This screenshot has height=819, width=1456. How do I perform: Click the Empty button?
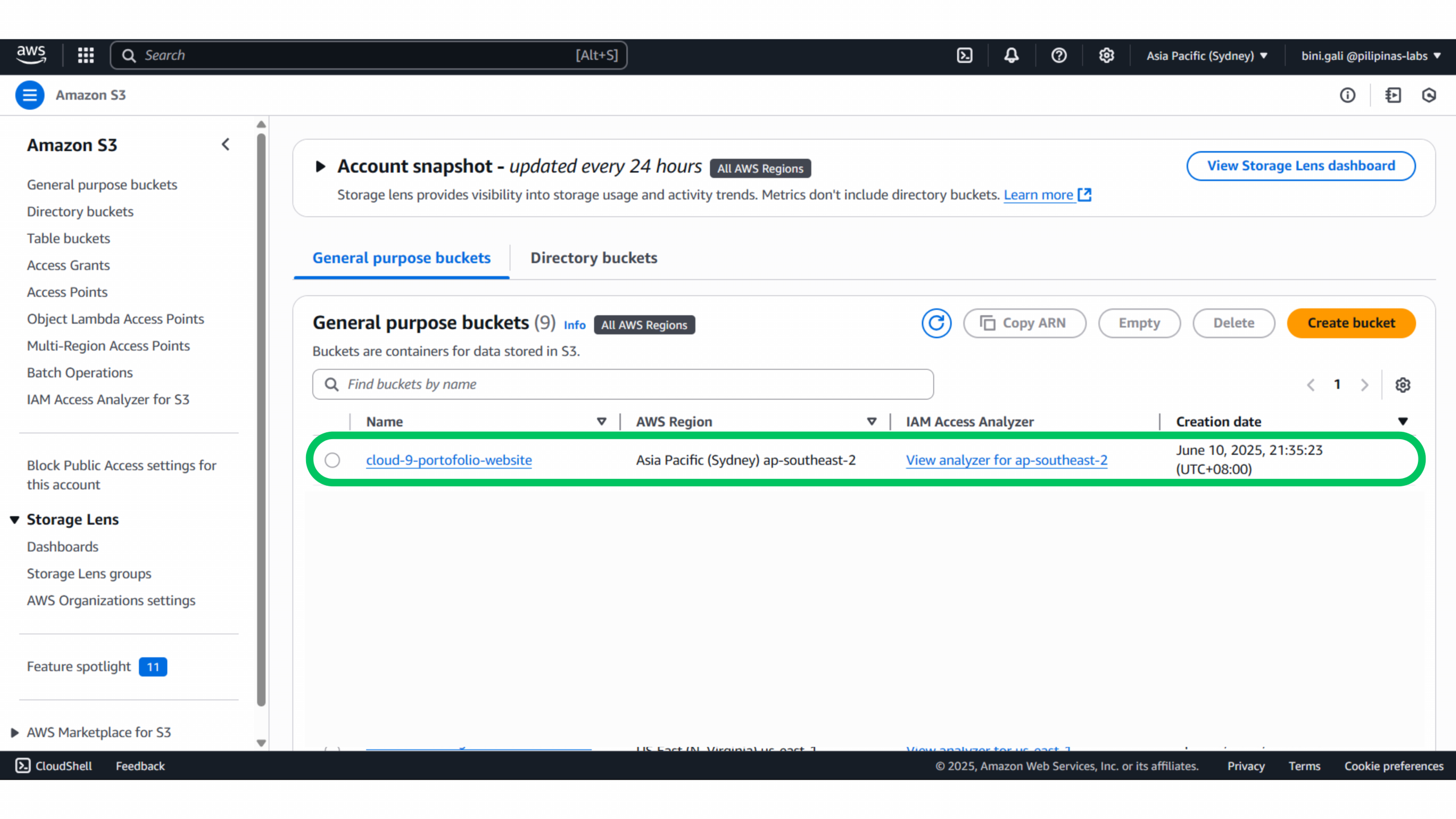point(1139,323)
